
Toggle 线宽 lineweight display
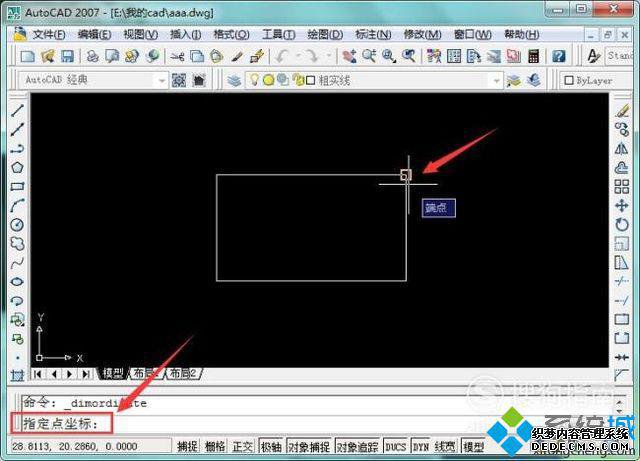coord(445,446)
